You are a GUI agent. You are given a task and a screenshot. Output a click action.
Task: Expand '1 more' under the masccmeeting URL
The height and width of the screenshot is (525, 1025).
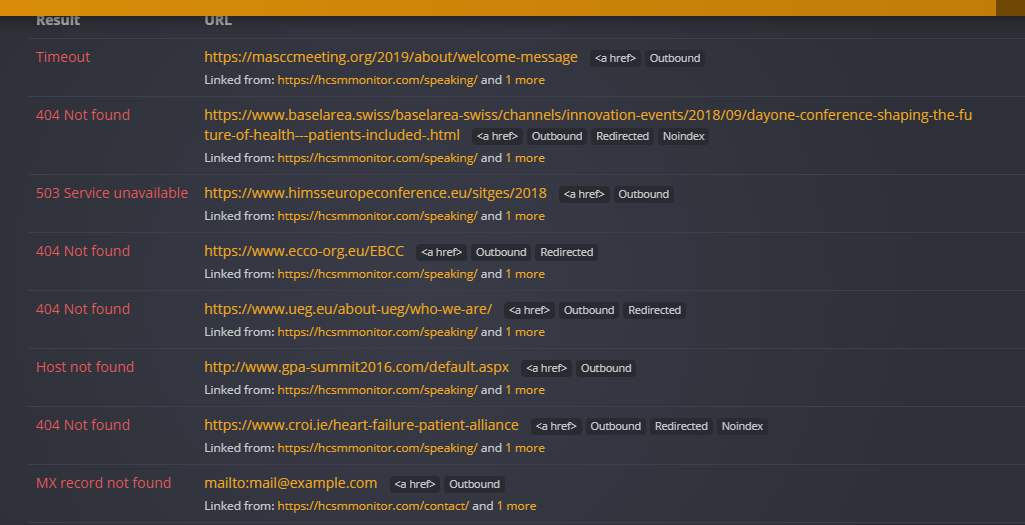click(525, 80)
